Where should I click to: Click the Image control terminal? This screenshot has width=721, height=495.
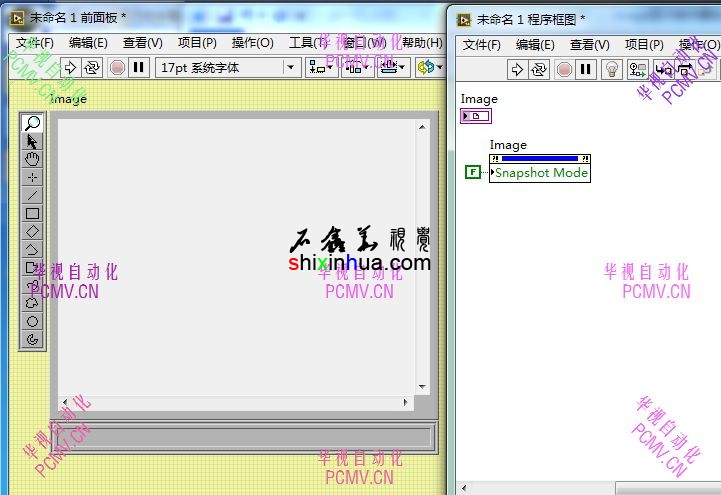(x=475, y=116)
